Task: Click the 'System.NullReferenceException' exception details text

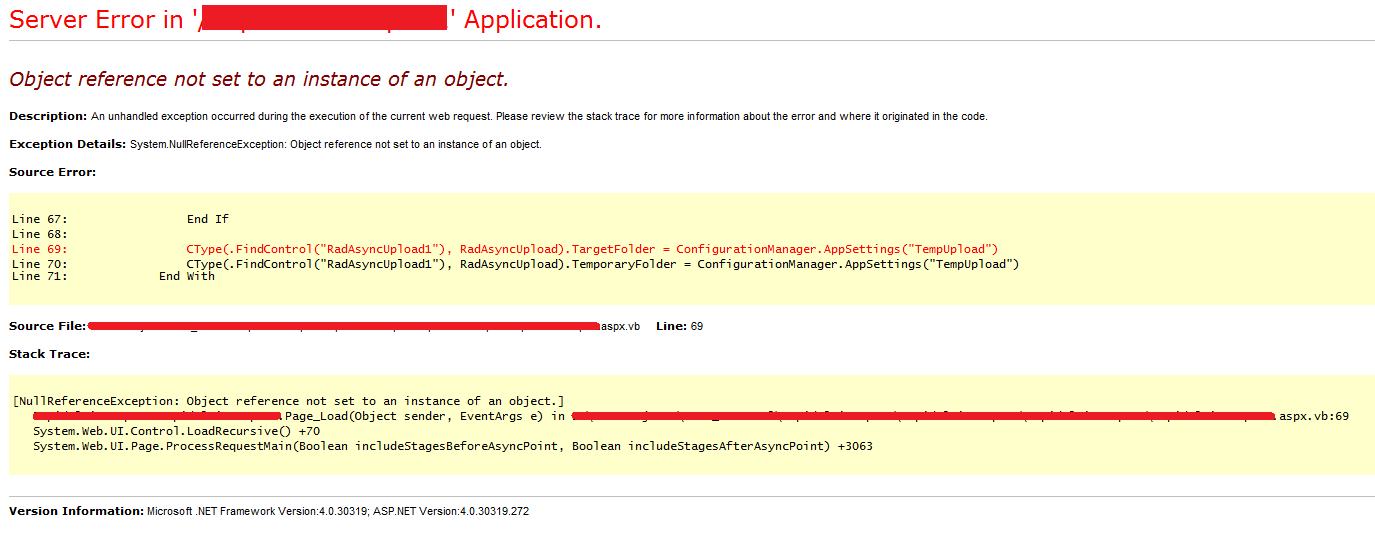Action: tap(335, 144)
